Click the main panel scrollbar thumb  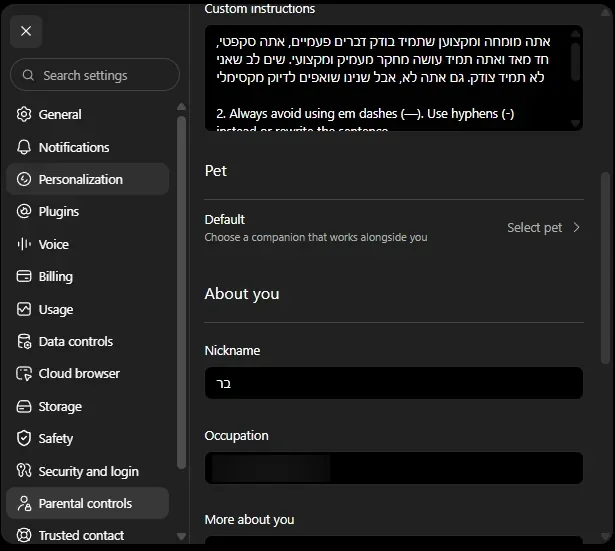pyautogui.click(x=605, y=268)
